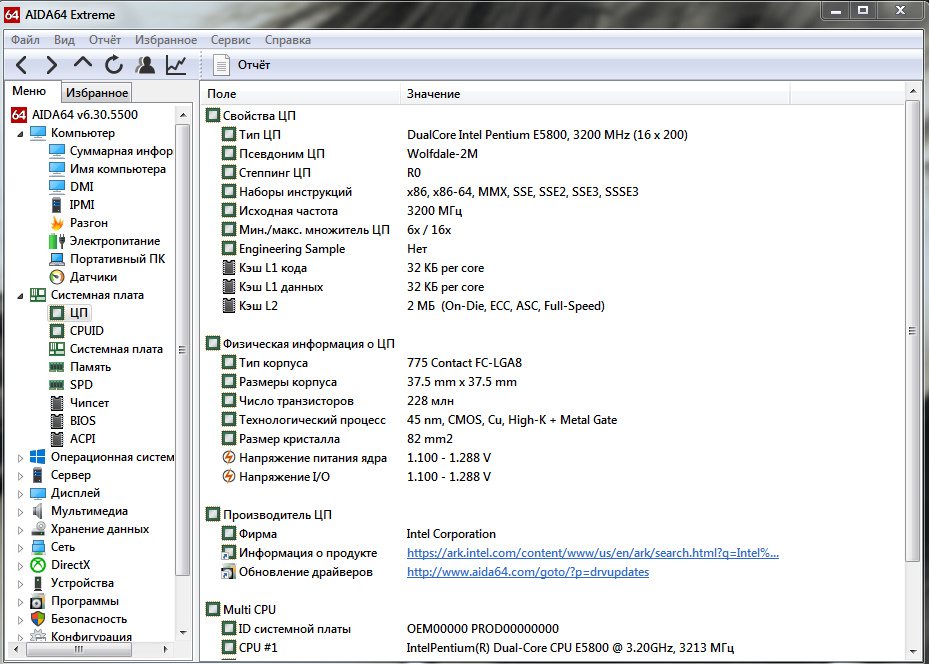Select the Электропитание battery icon
This screenshot has height=664, width=929.
(x=57, y=241)
